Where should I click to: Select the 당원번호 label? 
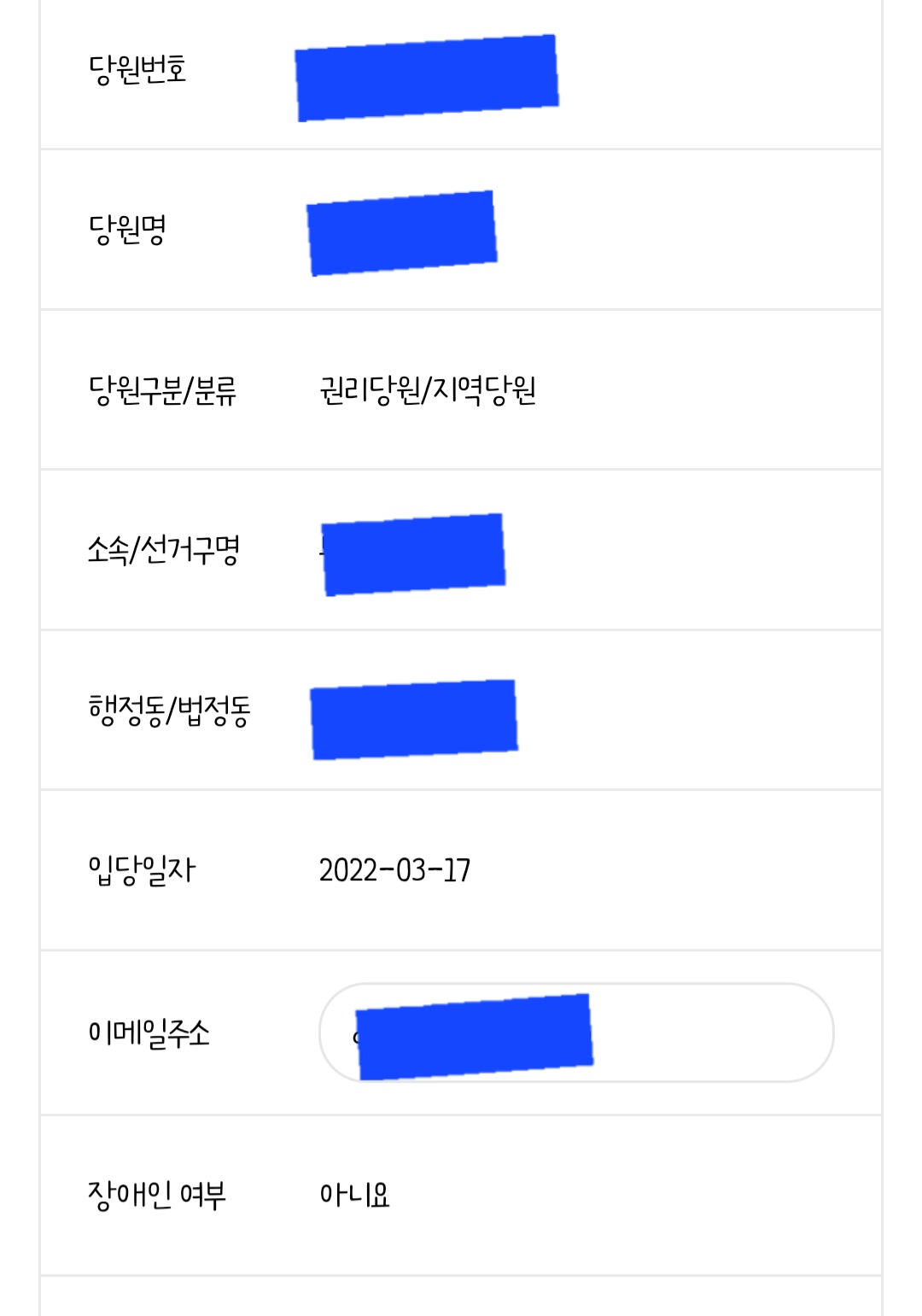pos(137,69)
